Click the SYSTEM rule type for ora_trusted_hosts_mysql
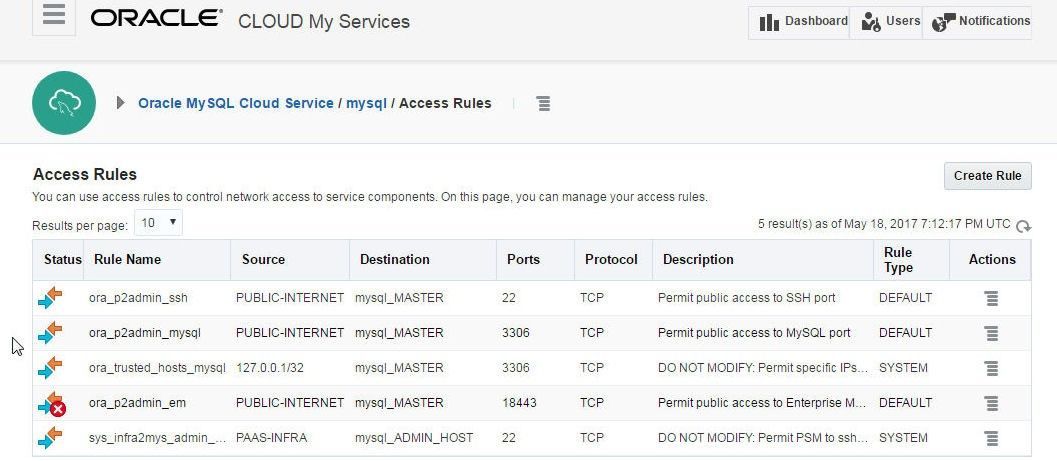Image resolution: width=1057 pixels, height=461 pixels. point(903,368)
